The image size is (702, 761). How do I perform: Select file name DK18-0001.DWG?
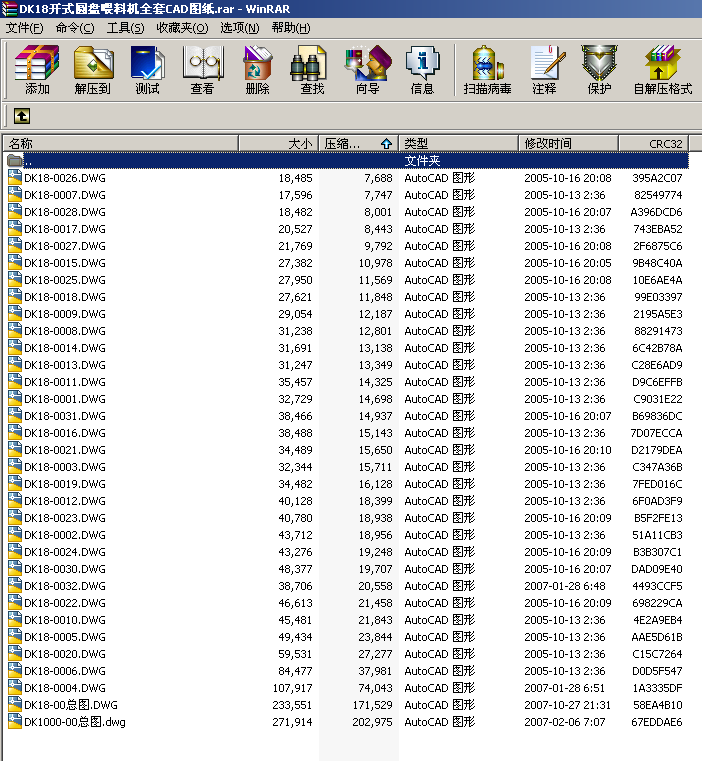coord(65,399)
